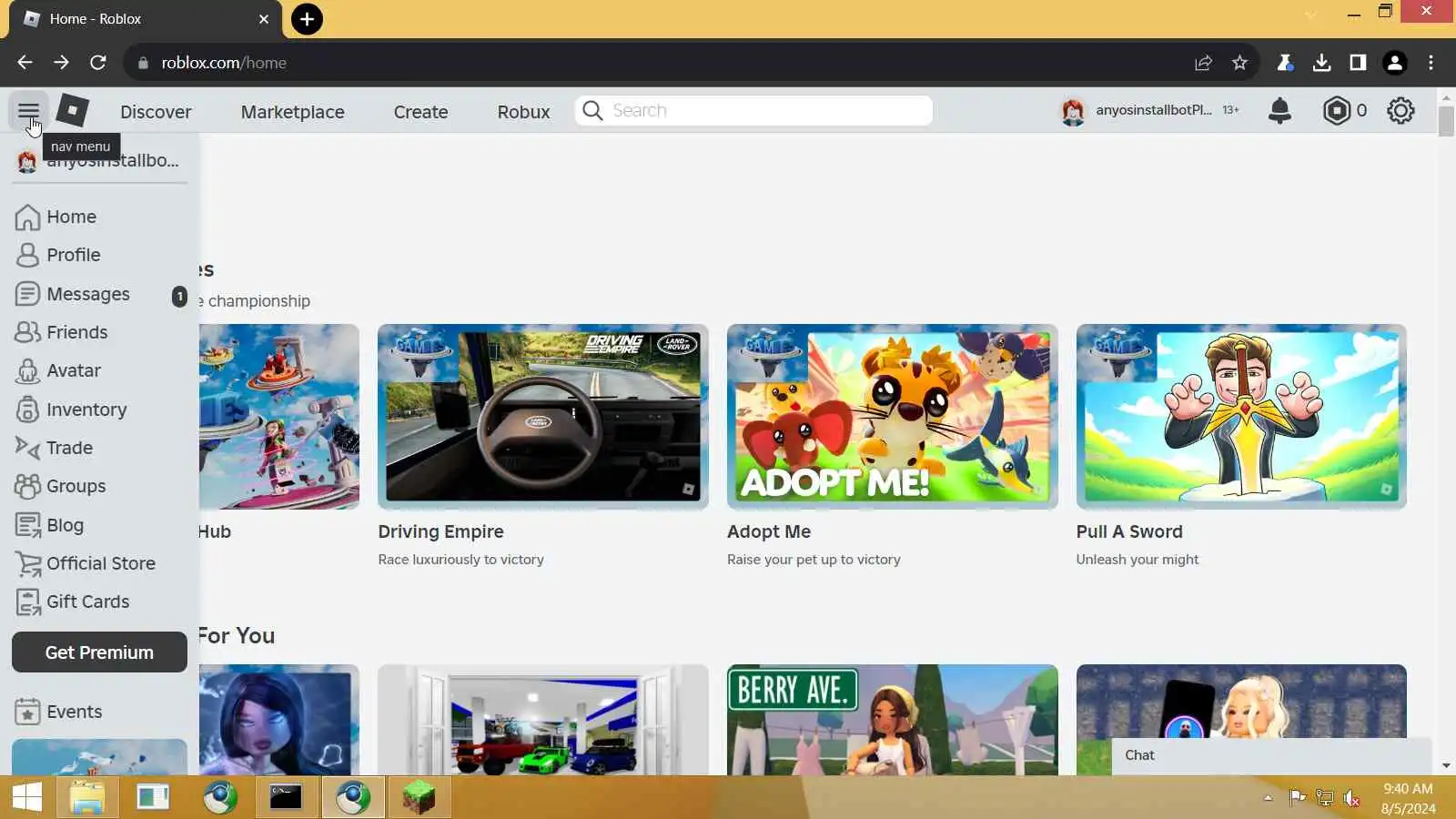Open the settings gear icon
Image resolution: width=1456 pixels, height=819 pixels.
click(x=1400, y=111)
